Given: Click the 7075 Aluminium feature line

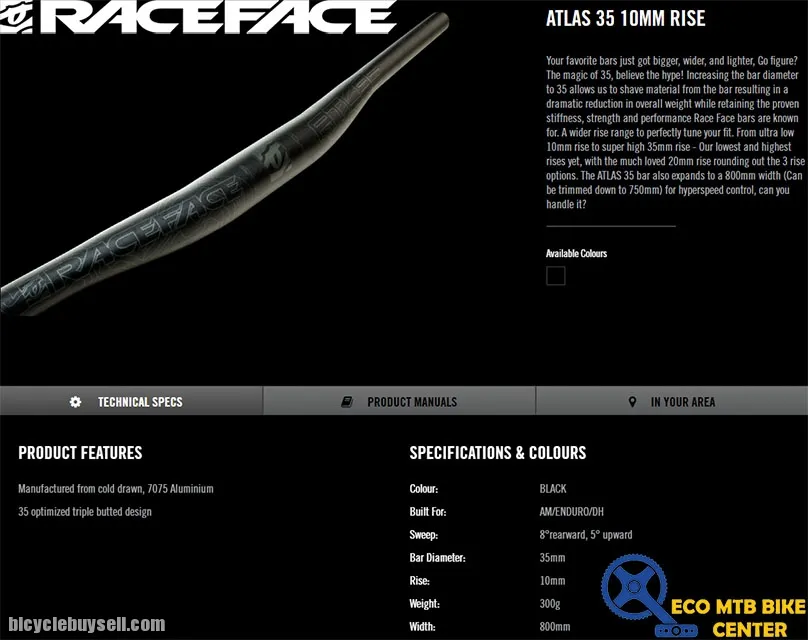Looking at the screenshot, I should [115, 489].
